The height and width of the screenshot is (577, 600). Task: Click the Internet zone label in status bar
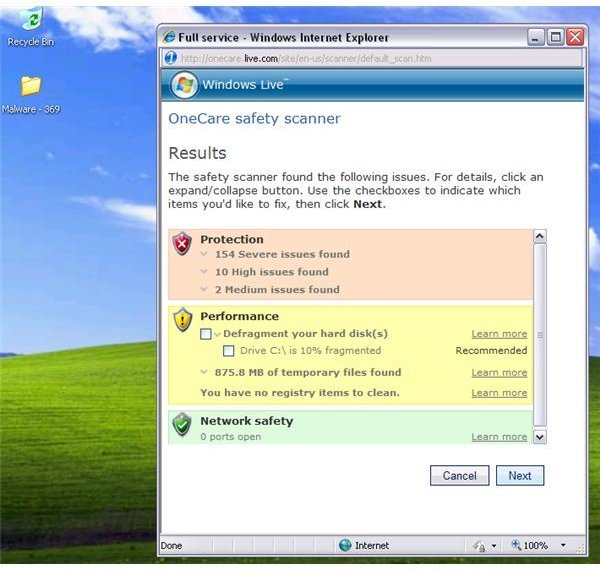point(372,545)
